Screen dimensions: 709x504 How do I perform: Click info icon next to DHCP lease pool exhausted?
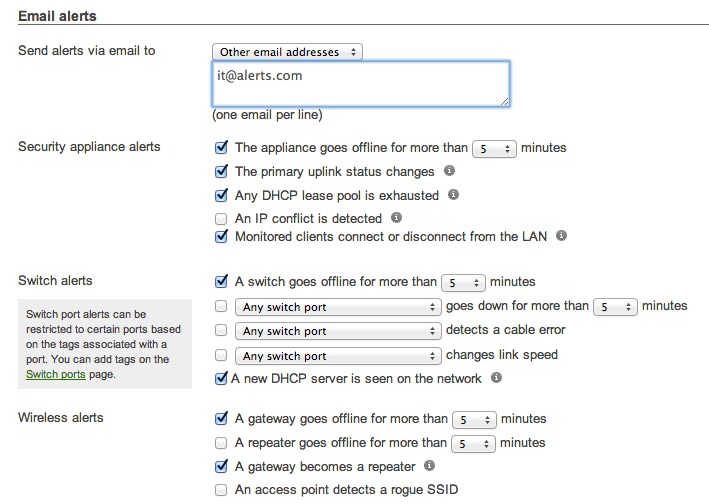point(453,194)
